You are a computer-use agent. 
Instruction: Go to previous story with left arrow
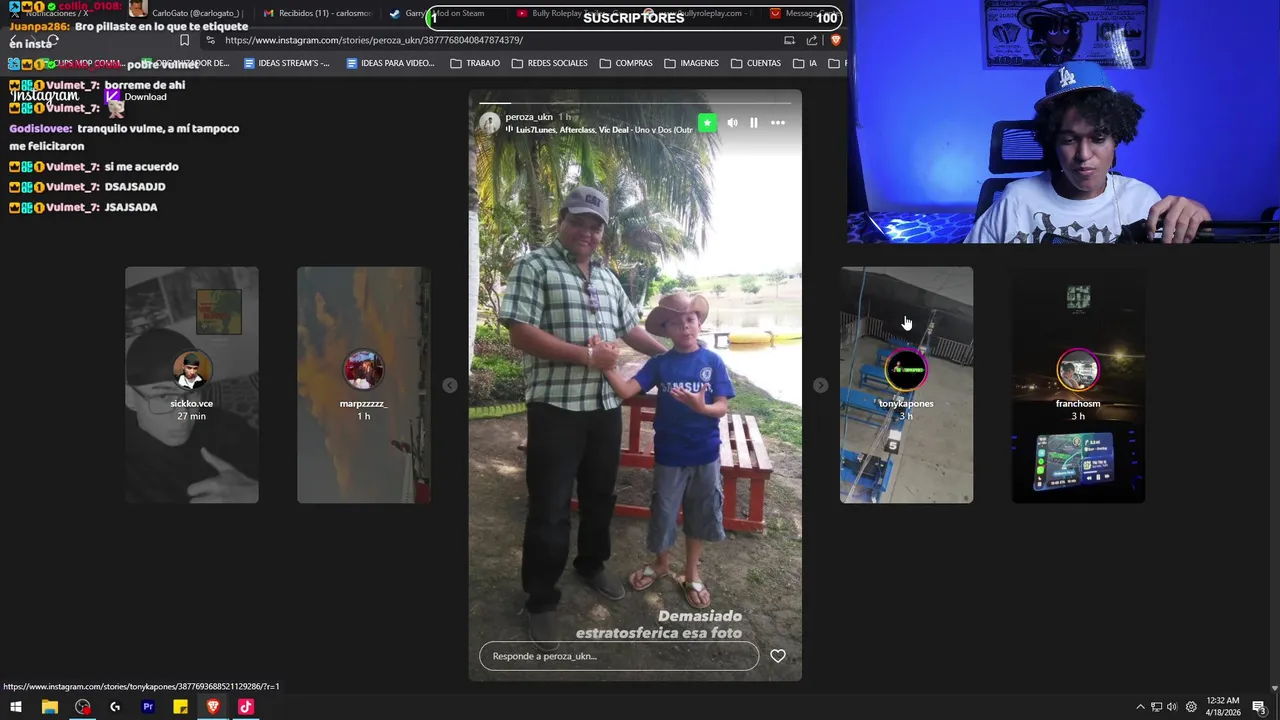pos(450,385)
